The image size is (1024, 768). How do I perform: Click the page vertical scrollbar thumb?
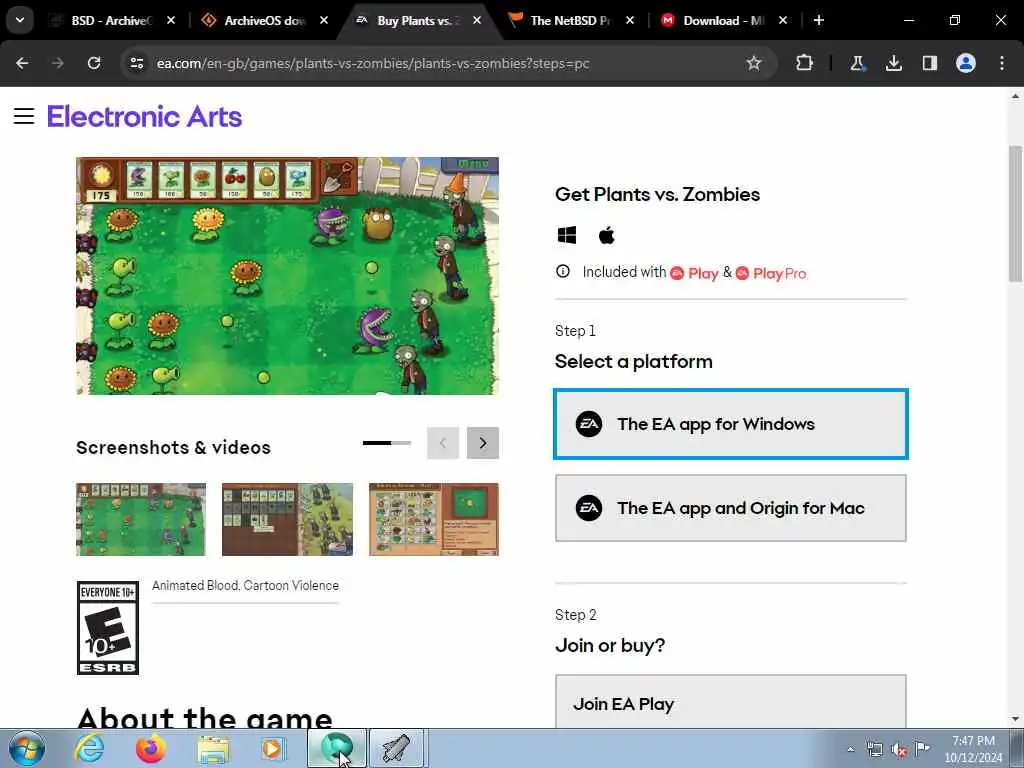1015,214
